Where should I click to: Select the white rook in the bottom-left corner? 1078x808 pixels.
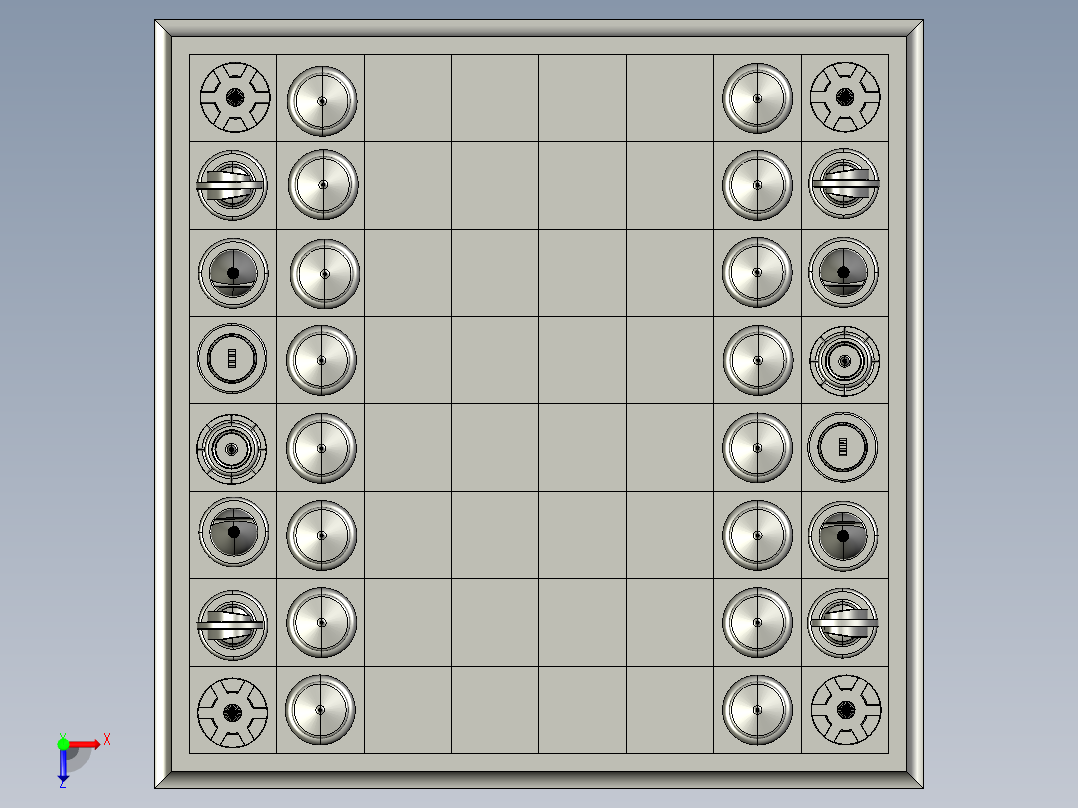[x=233, y=710]
